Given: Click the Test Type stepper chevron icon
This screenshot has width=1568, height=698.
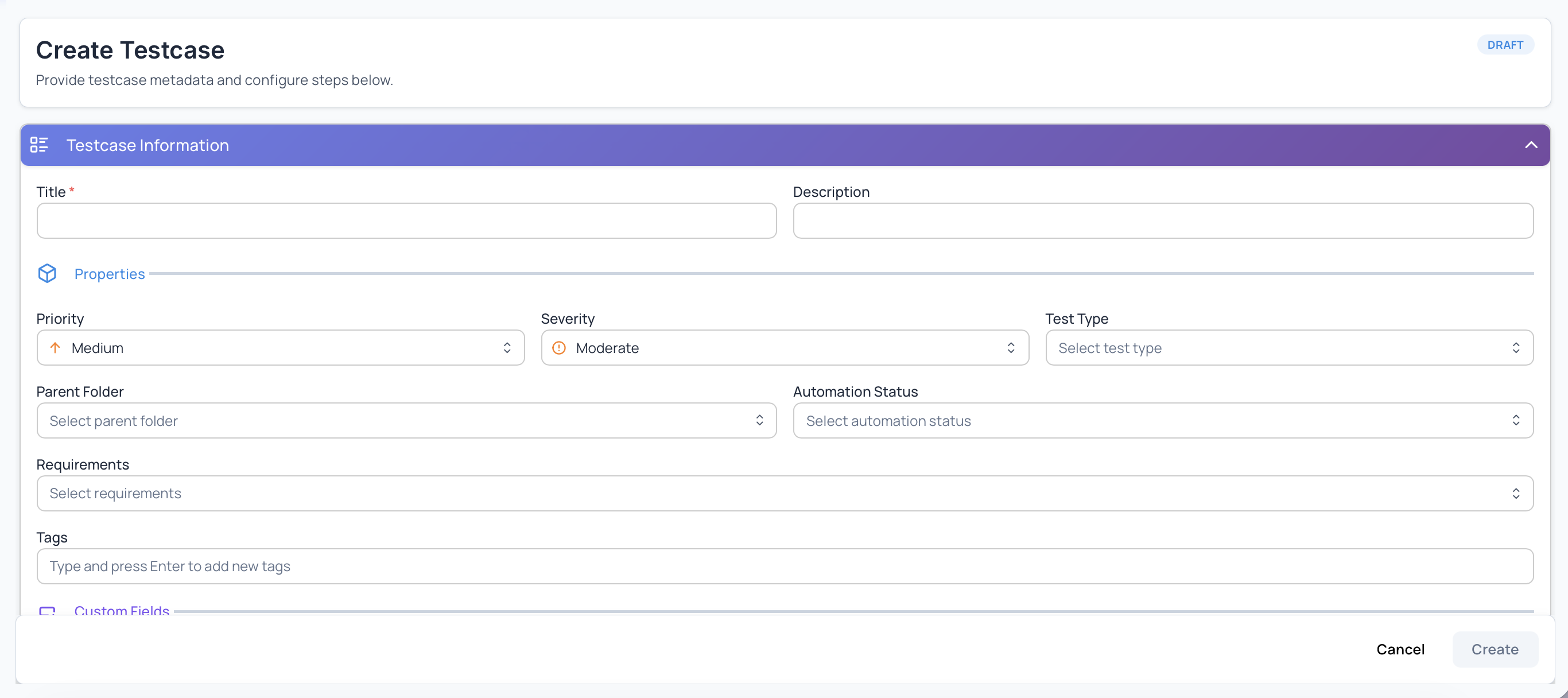Looking at the screenshot, I should pyautogui.click(x=1516, y=347).
